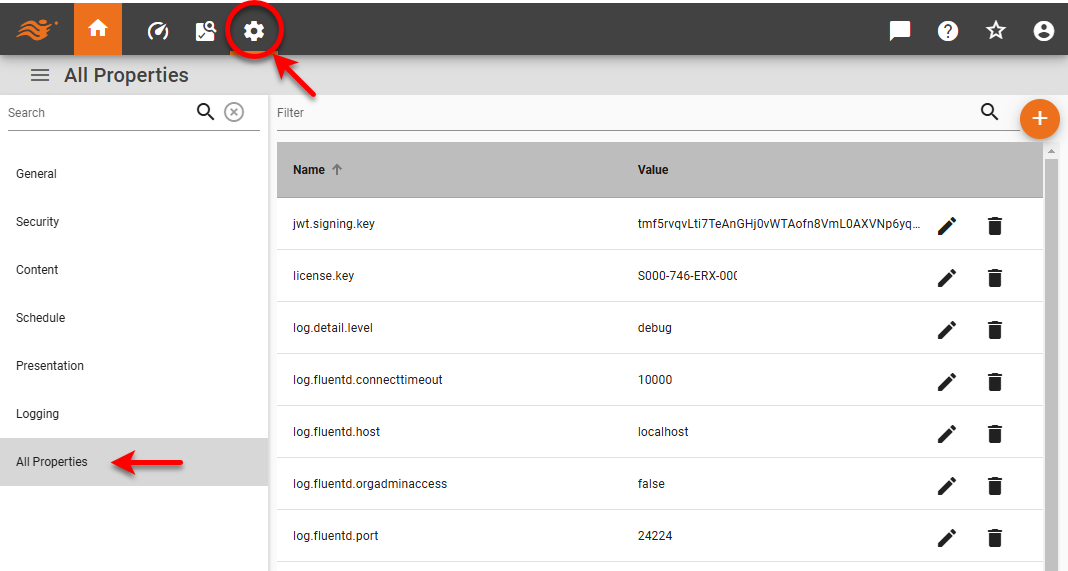Viewport: 1068px width, 571px height.
Task: Click the favorites star icon
Action: tap(996, 31)
